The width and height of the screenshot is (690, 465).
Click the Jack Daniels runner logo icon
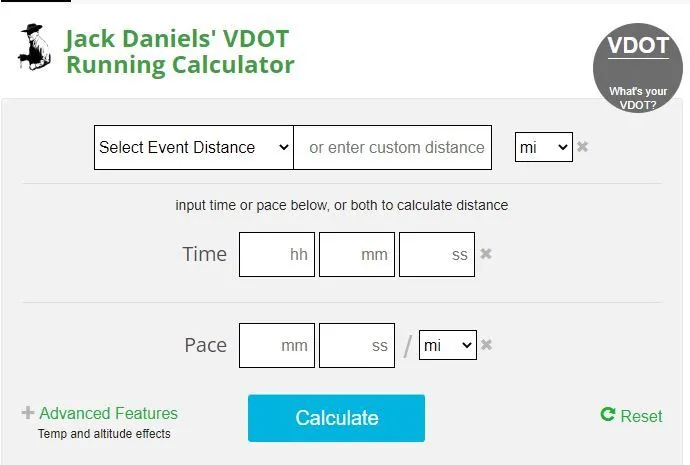tap(34, 48)
